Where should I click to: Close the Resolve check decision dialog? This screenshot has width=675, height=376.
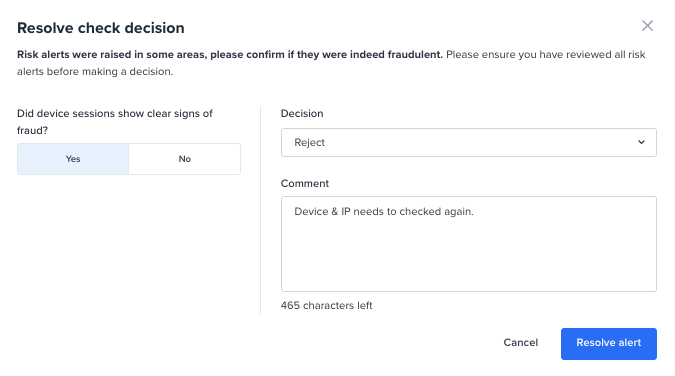coord(647,26)
